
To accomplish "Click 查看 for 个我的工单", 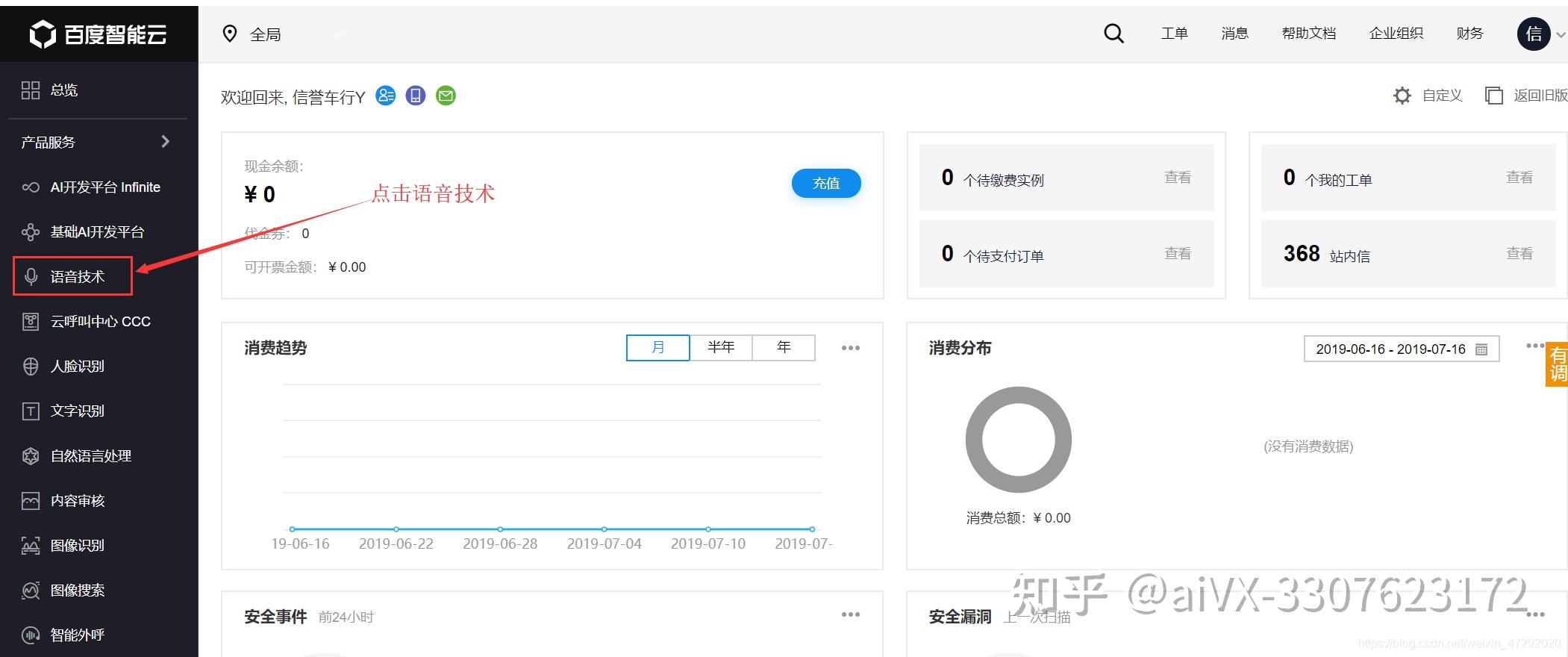I will pyautogui.click(x=1519, y=178).
